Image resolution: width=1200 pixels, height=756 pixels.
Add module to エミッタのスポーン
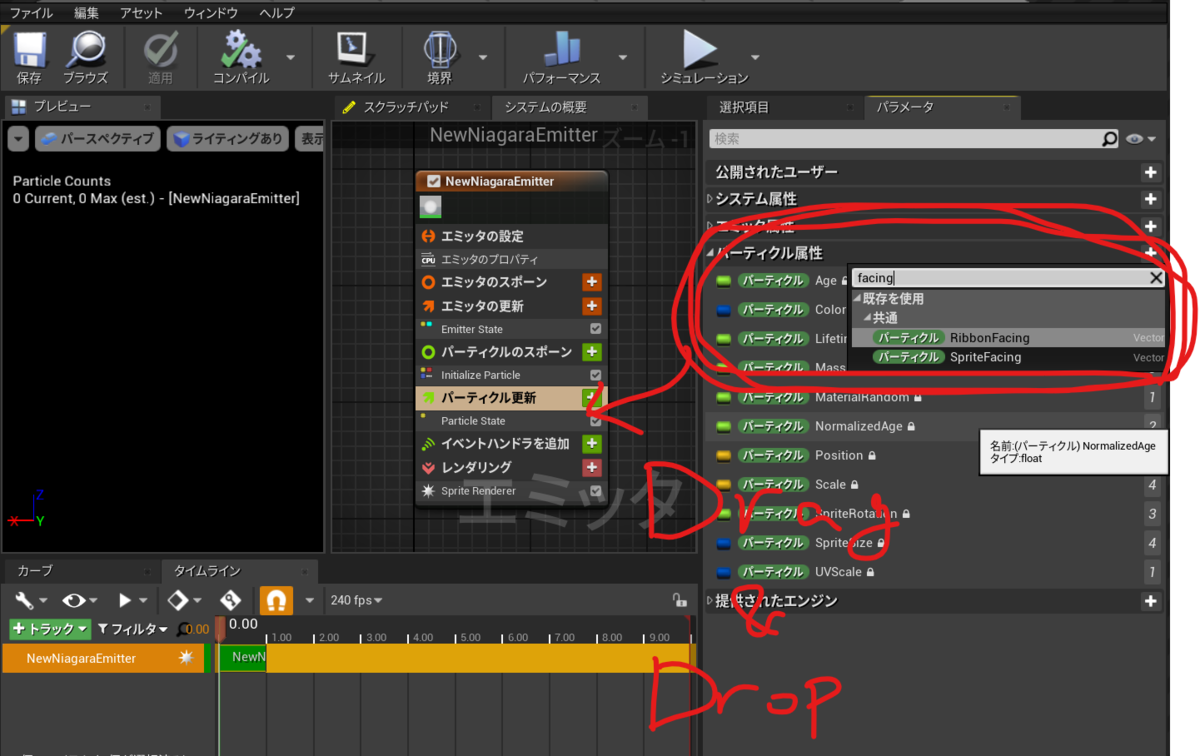[591, 282]
